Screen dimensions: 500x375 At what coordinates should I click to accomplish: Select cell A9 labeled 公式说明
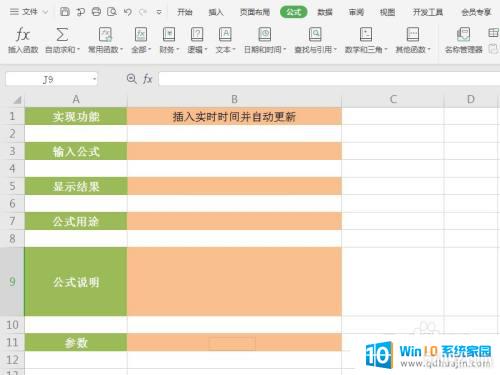[x=76, y=282]
